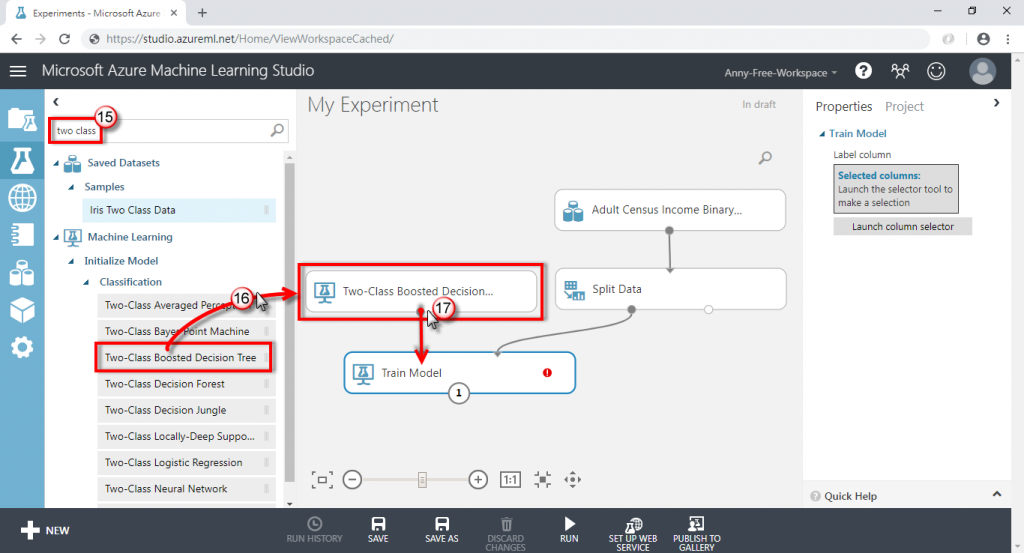Select Two-Class Bayes Point Machine module
Screen dimensions: 1024x553
click(x=186, y=331)
